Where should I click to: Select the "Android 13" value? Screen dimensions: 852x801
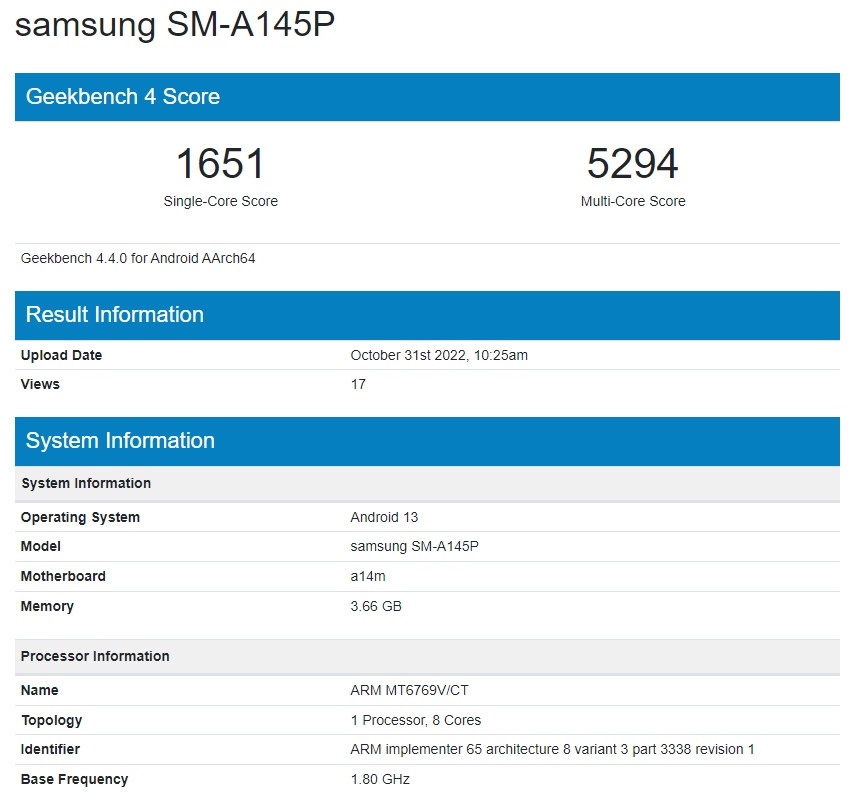point(384,517)
